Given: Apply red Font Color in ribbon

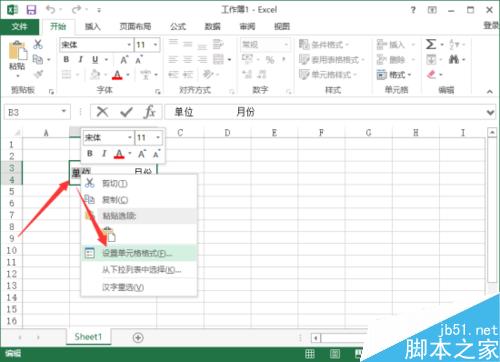Looking at the screenshot, I should (x=117, y=75).
